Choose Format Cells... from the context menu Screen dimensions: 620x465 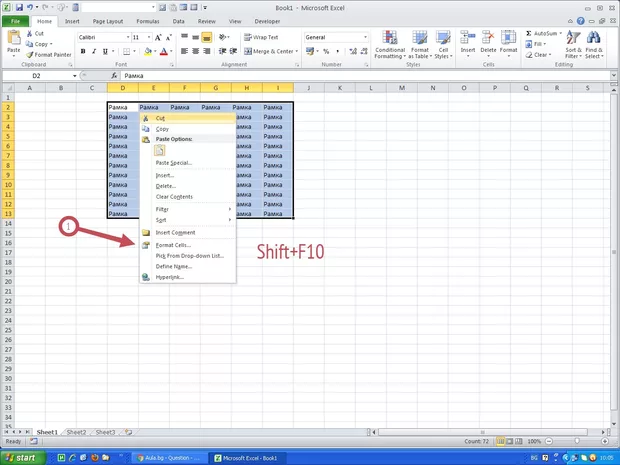(x=172, y=244)
